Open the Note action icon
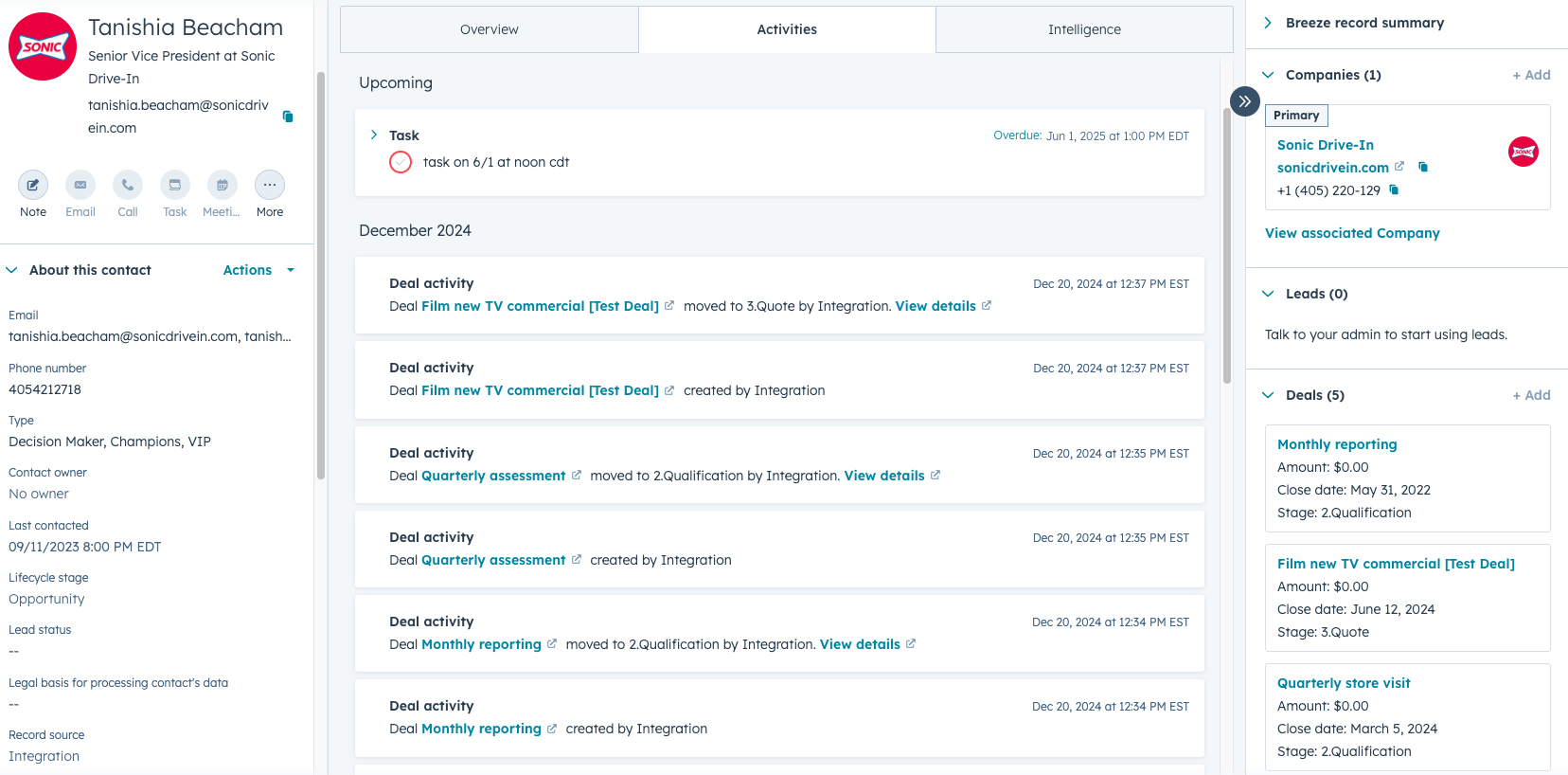 pos(33,185)
